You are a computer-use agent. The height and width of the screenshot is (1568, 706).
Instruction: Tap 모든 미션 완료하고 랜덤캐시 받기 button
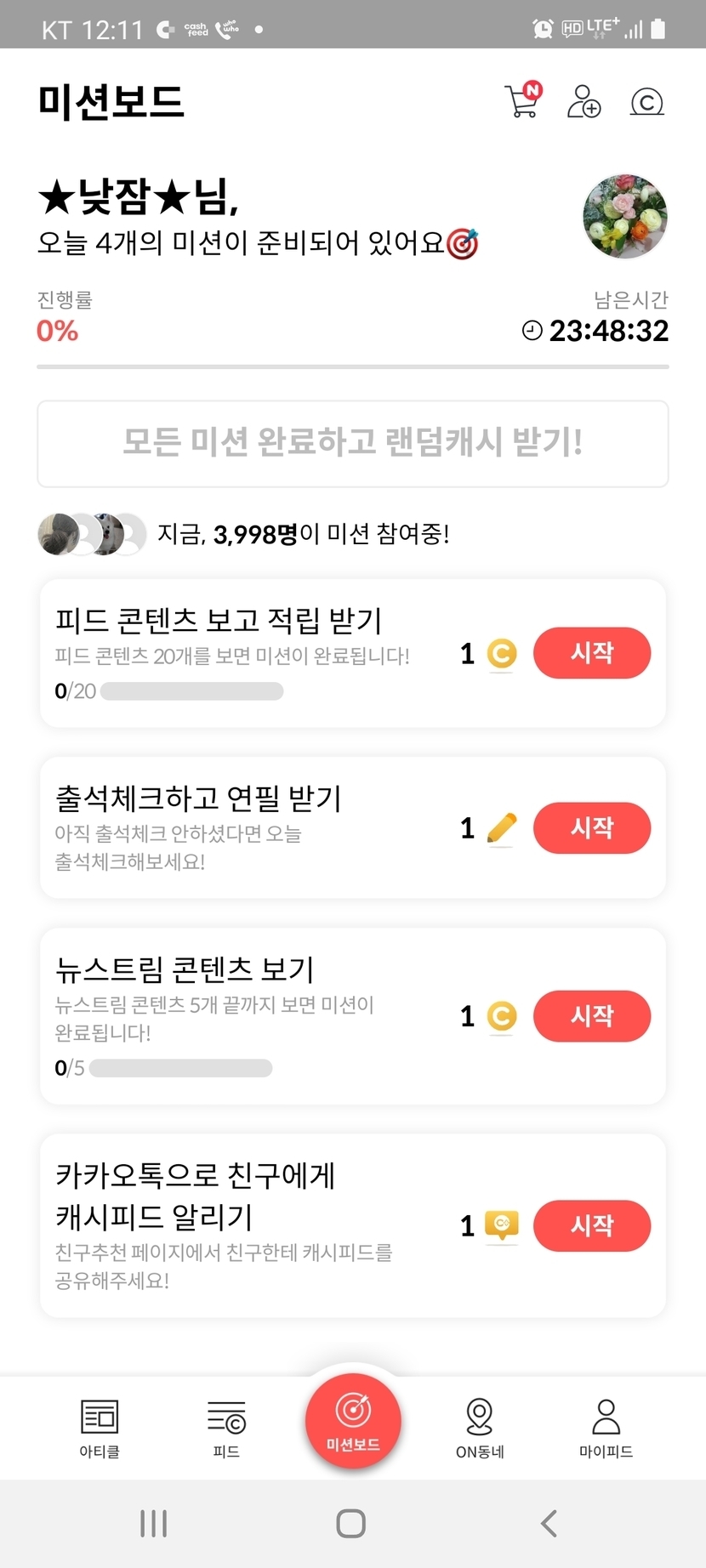point(353,443)
